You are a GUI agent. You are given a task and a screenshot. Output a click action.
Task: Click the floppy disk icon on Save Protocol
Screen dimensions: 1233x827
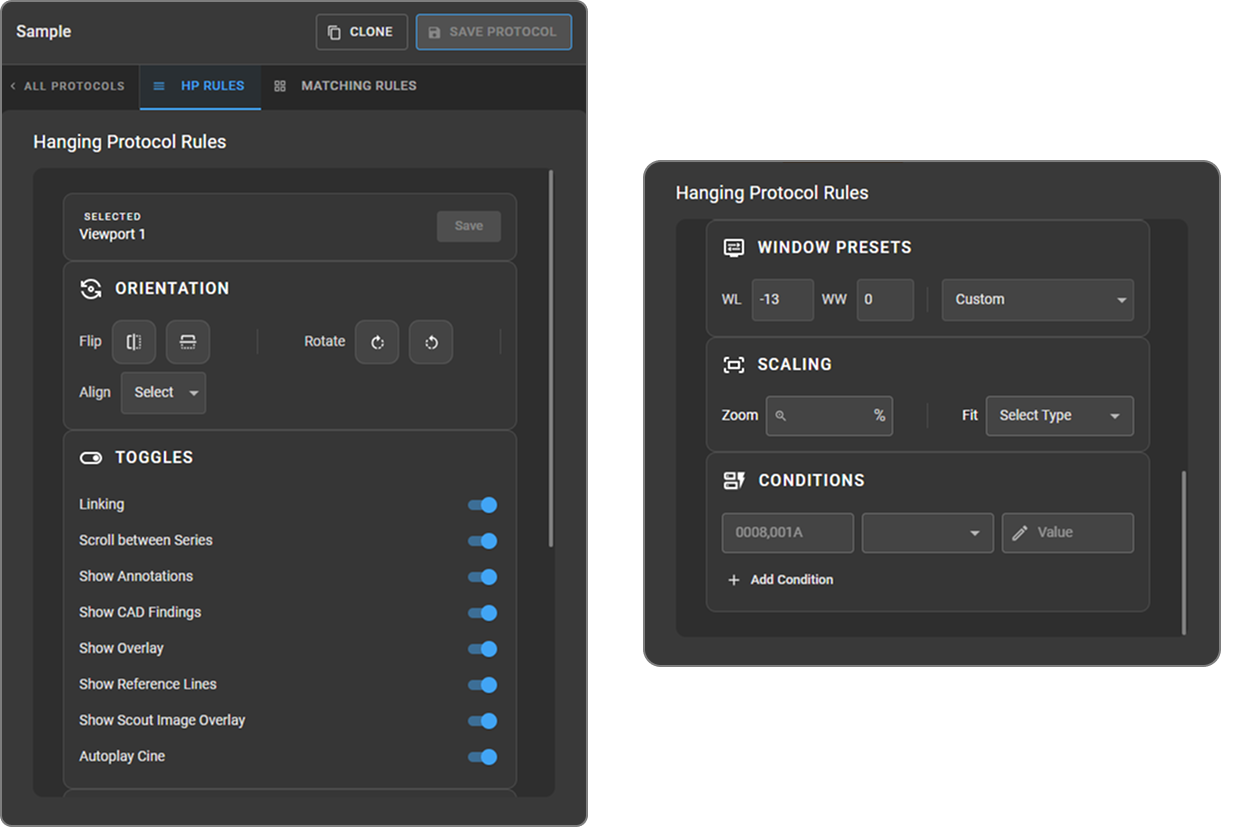[434, 32]
